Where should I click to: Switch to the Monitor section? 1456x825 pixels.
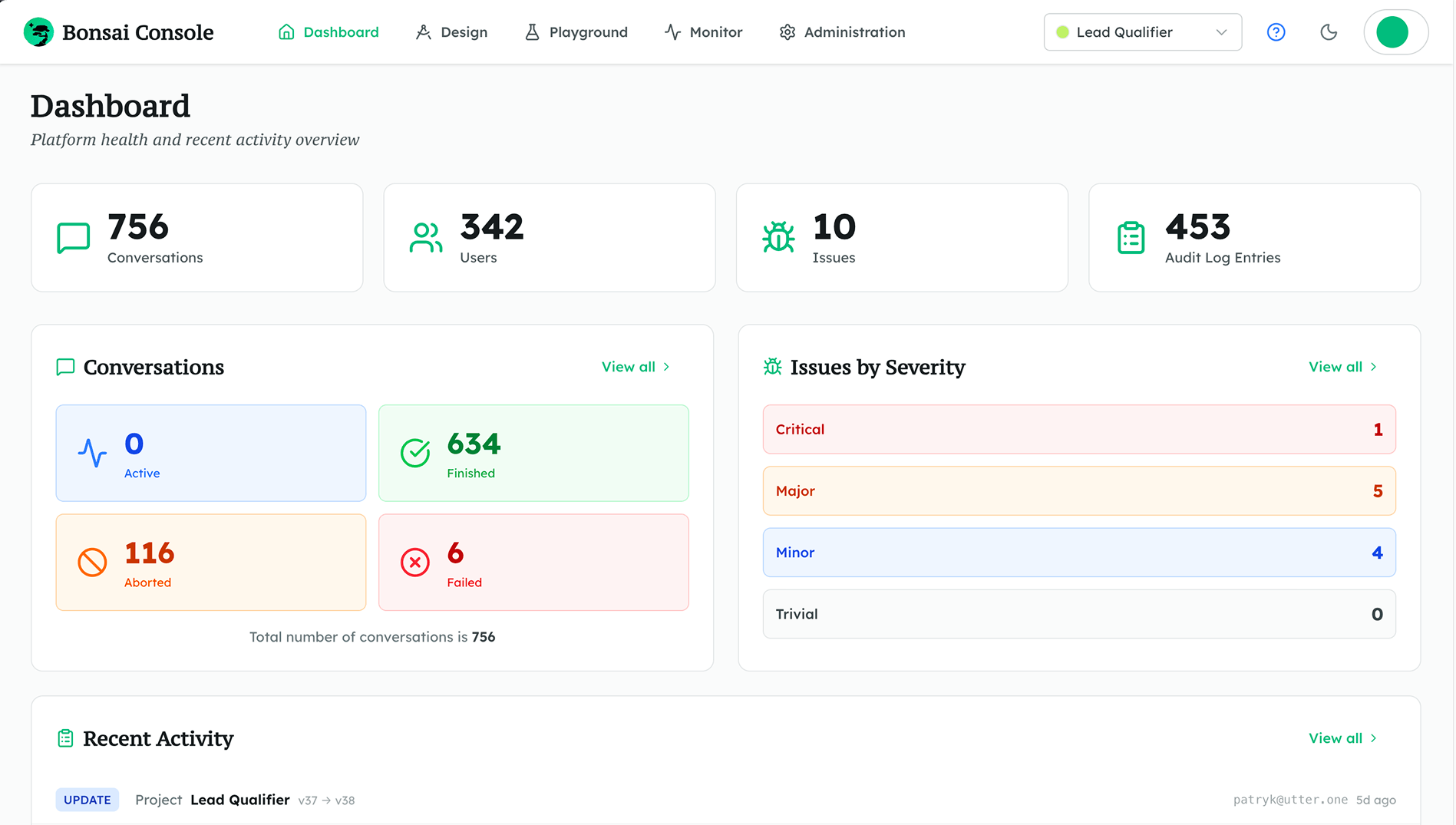[x=715, y=32]
